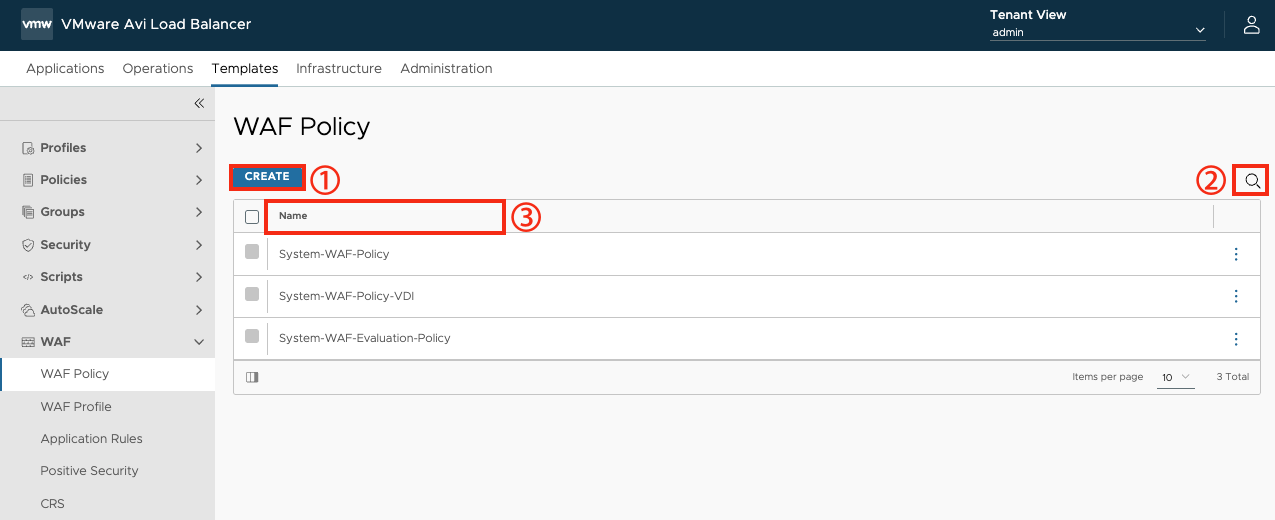Screen dimensions: 1275x520
Task: Click System-WAF-Policy name text
Action: [334, 254]
